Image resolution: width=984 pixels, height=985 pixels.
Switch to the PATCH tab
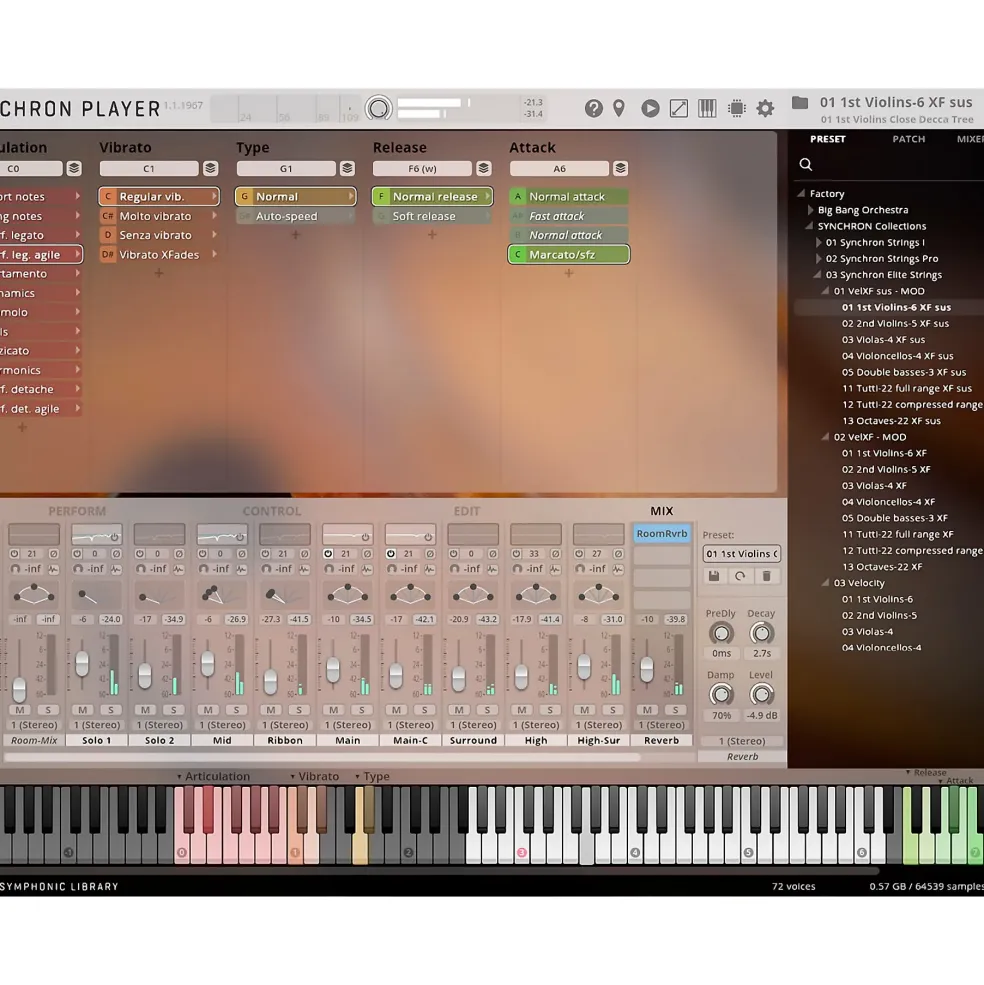coord(909,139)
